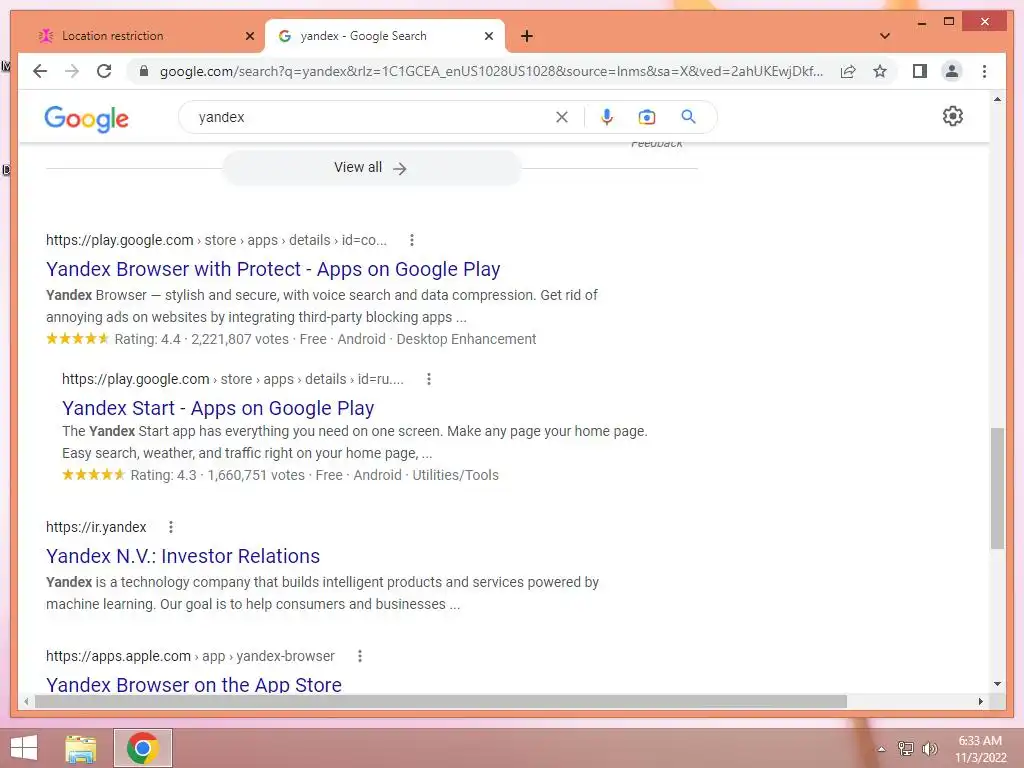This screenshot has width=1024, height=768.
Task: Click the apps.apple.com result URL
Action: tap(190, 656)
